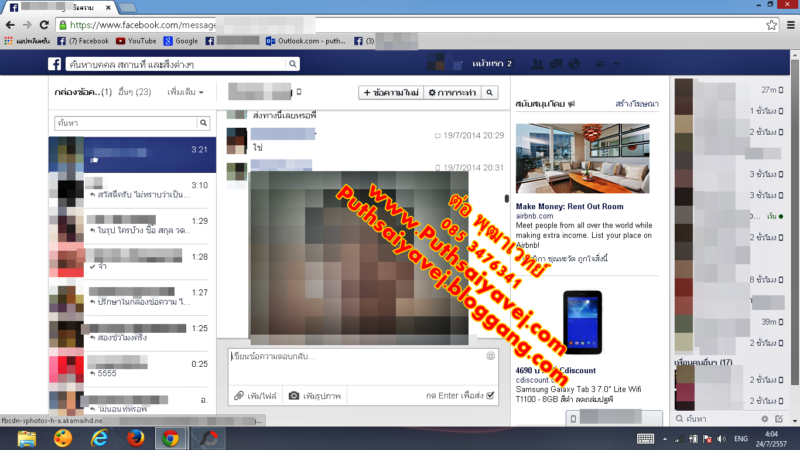This screenshot has height=450, width=800.
Task: Click the conversation list search field
Action: 126,123
